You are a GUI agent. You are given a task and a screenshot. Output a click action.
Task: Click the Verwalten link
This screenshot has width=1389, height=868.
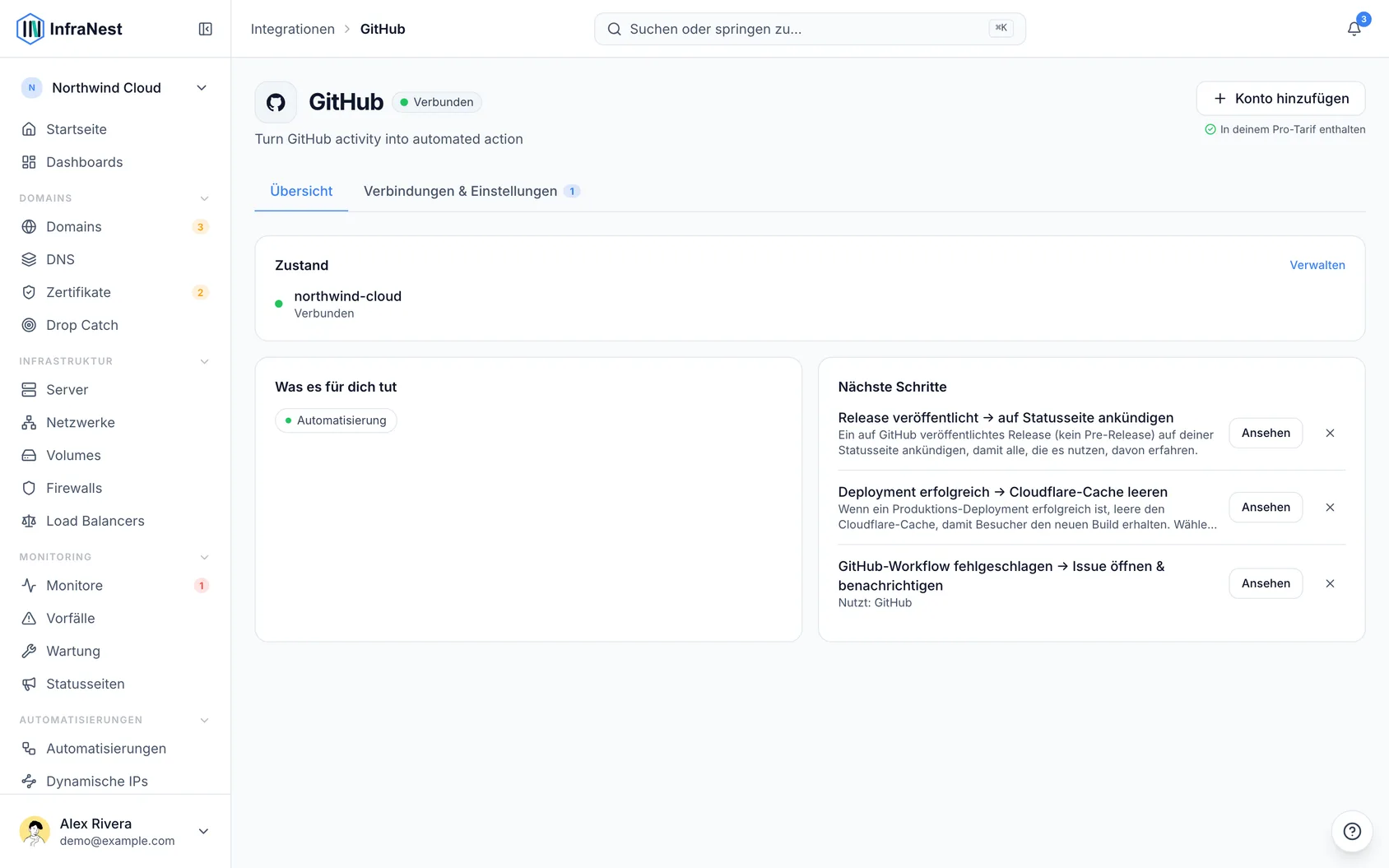1317,265
